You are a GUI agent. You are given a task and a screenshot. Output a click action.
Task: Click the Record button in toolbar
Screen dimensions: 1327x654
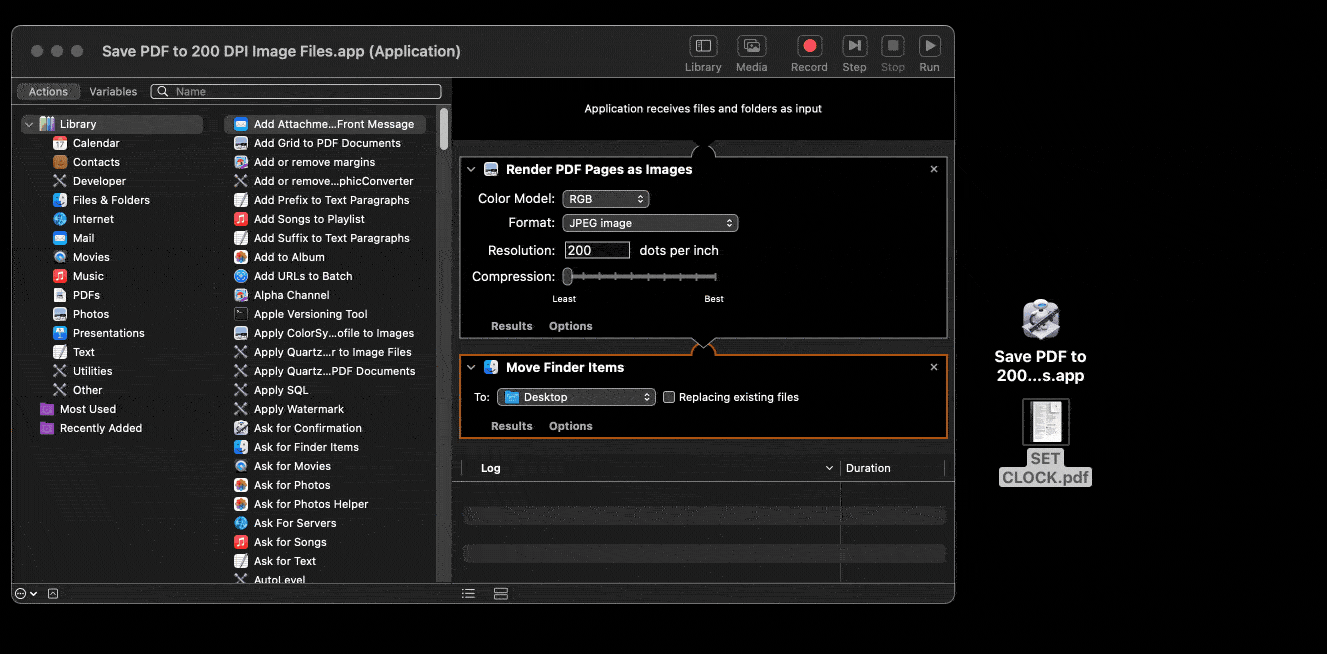[x=809, y=46]
